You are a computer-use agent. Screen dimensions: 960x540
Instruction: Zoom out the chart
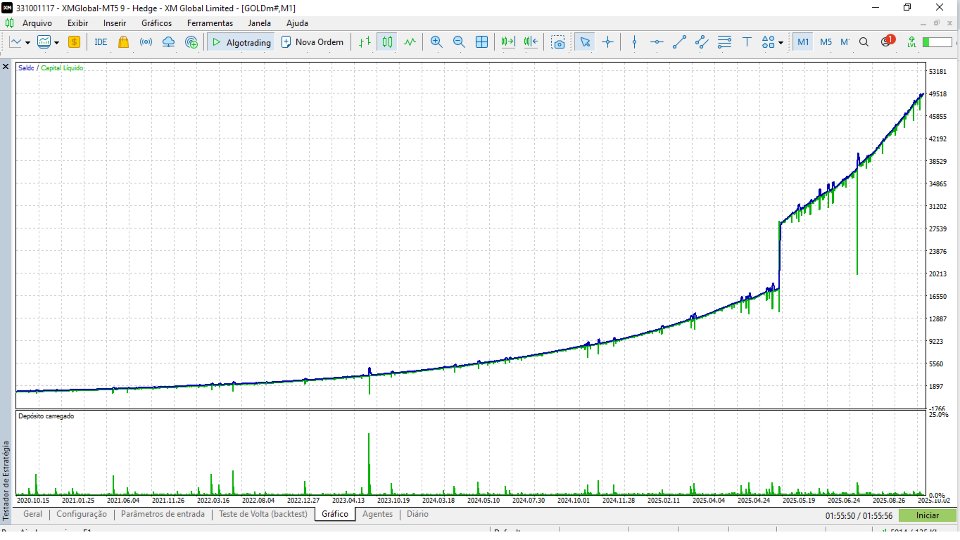(459, 42)
